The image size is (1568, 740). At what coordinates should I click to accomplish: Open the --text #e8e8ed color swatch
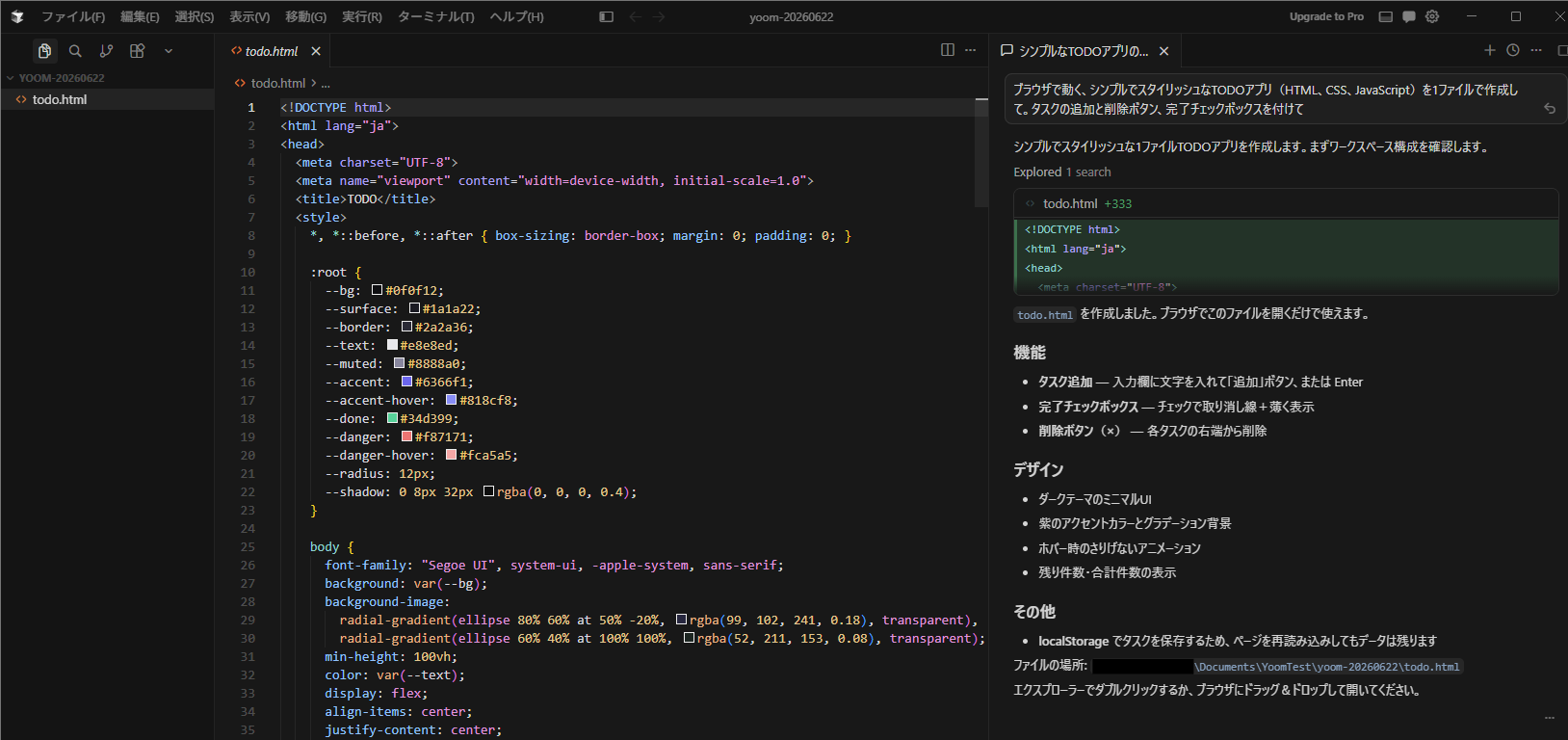coord(392,345)
